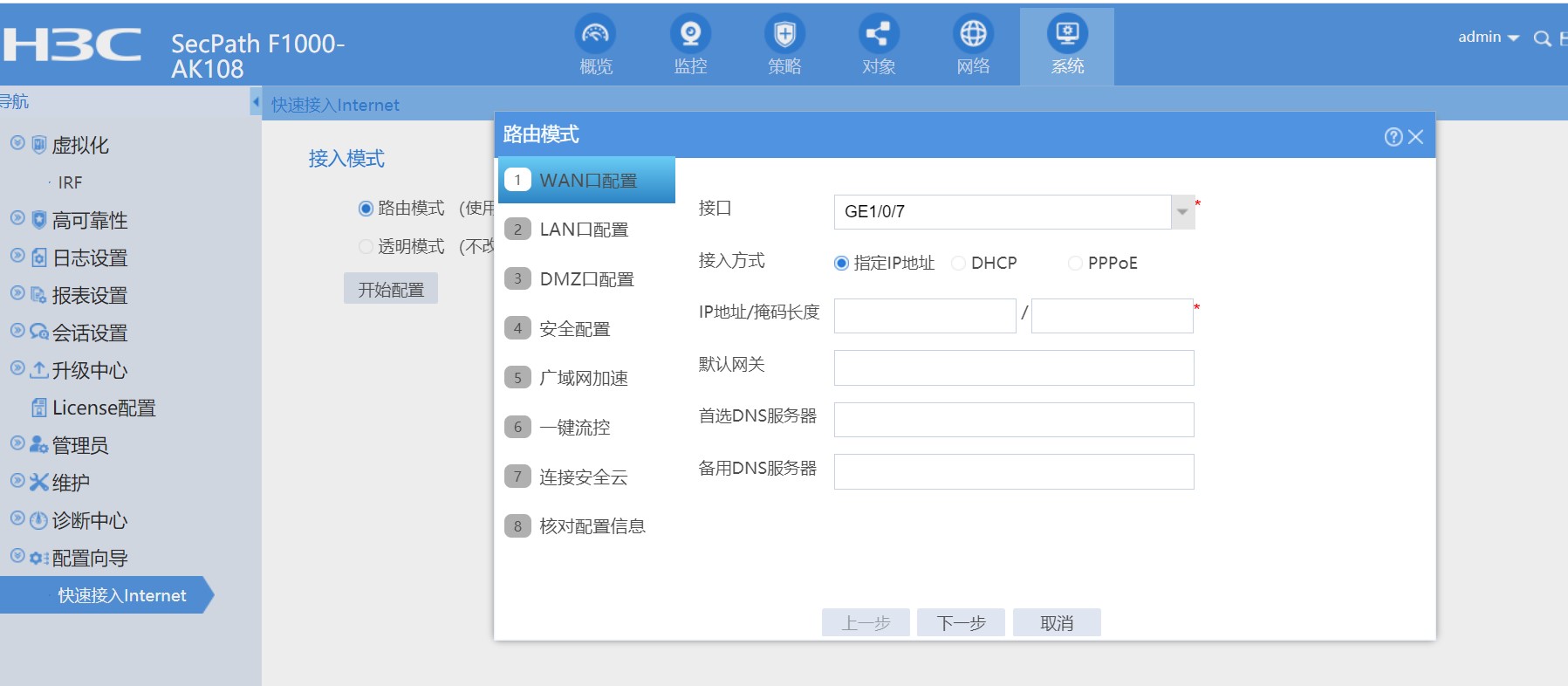The image size is (1568, 686).
Task: Collapse the 配置向导 tree node
Action: 17,556
